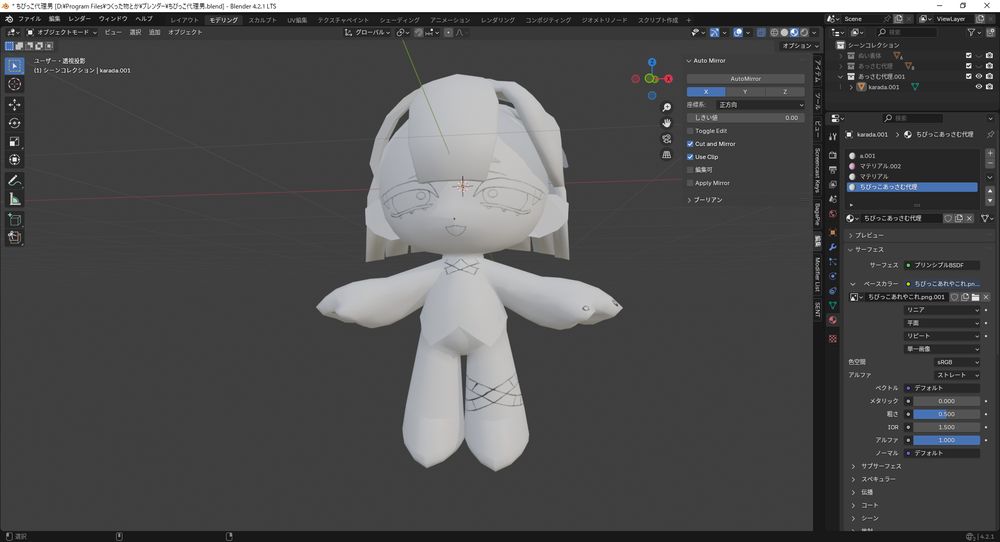Select the Move tool in the toolbar

(x=15, y=104)
